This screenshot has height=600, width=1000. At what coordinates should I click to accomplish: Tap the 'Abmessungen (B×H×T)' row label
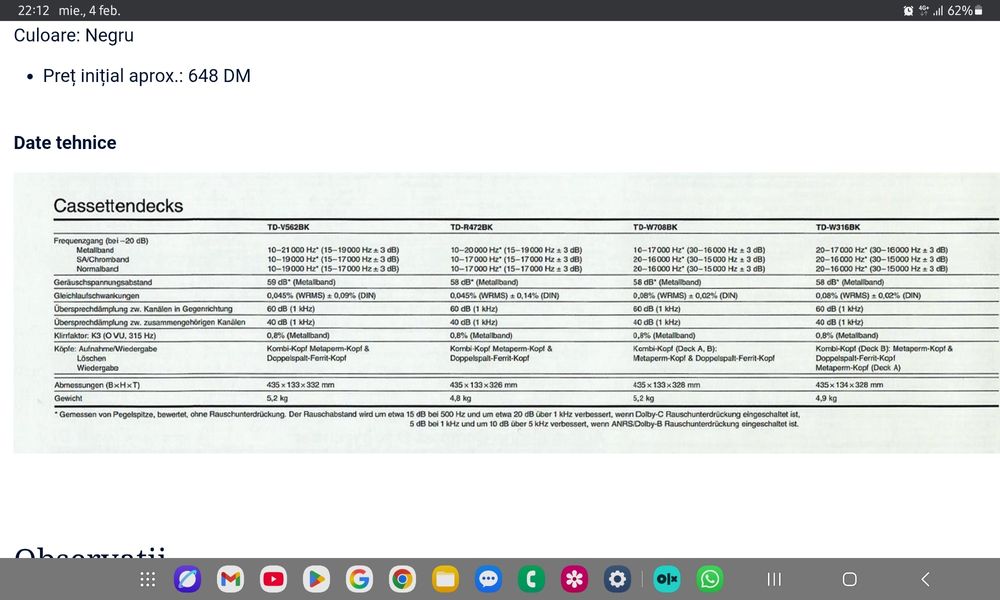(97, 385)
